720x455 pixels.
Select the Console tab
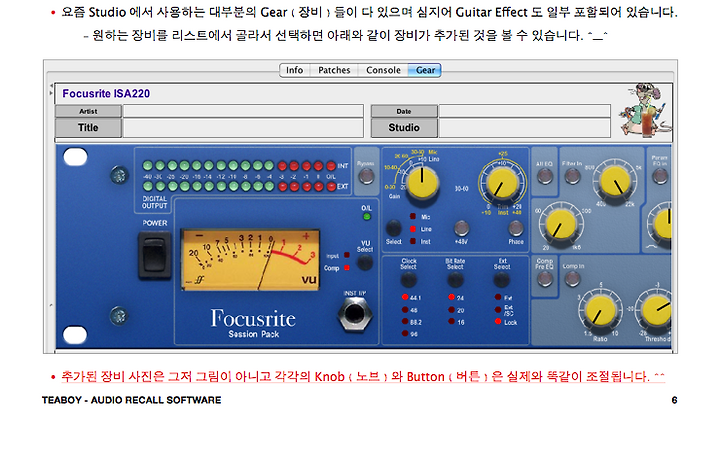[x=383, y=70]
